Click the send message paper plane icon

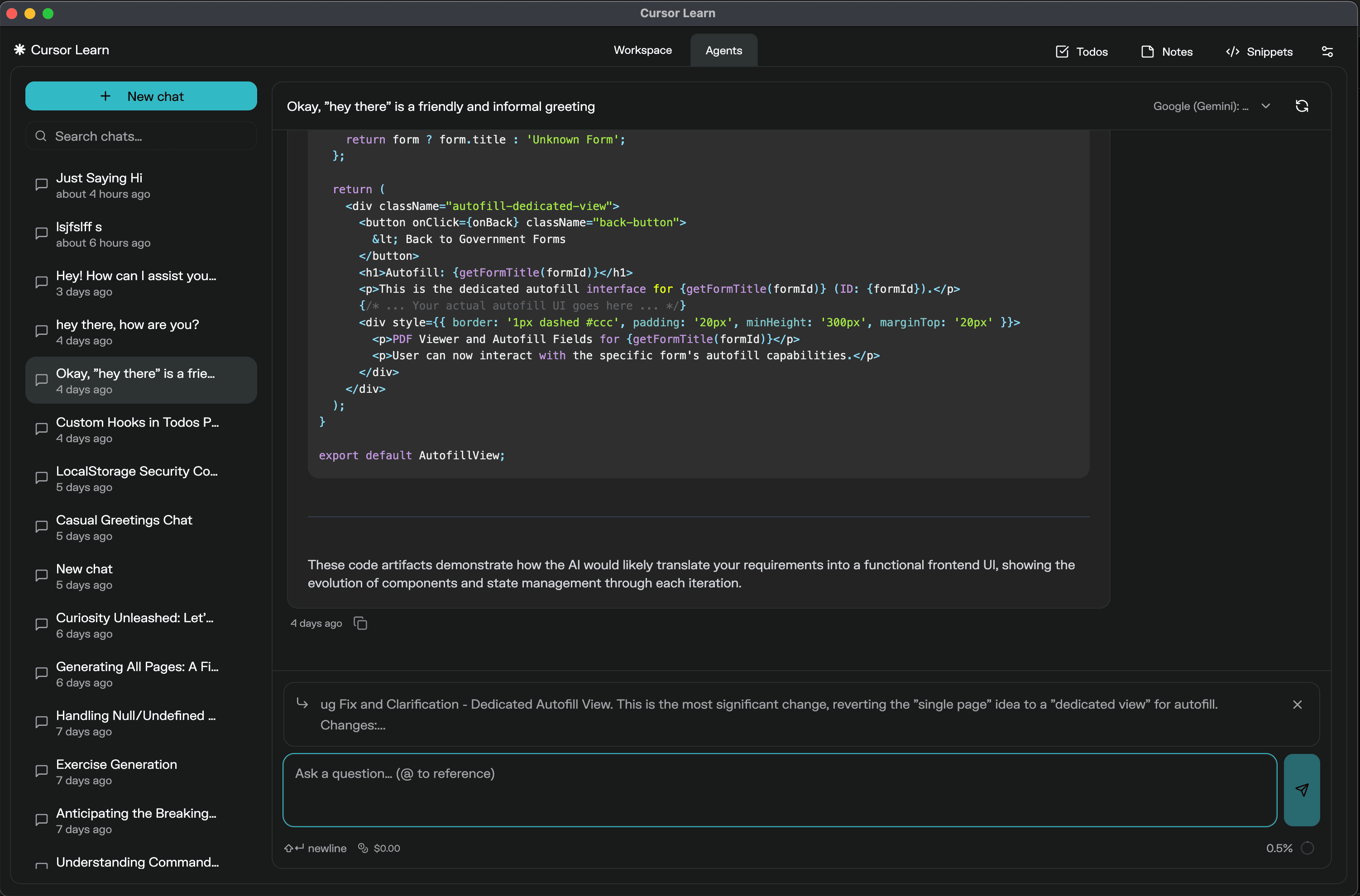pyautogui.click(x=1301, y=790)
